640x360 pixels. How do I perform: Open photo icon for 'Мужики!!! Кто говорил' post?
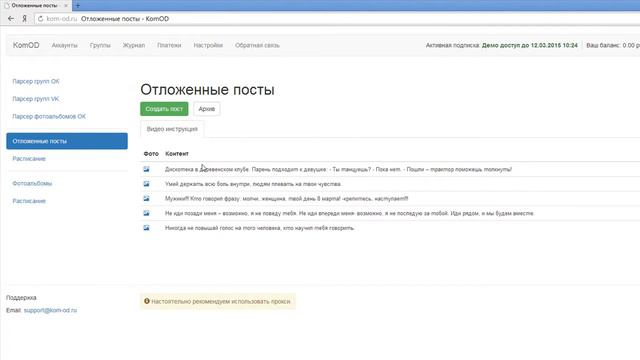(146, 198)
